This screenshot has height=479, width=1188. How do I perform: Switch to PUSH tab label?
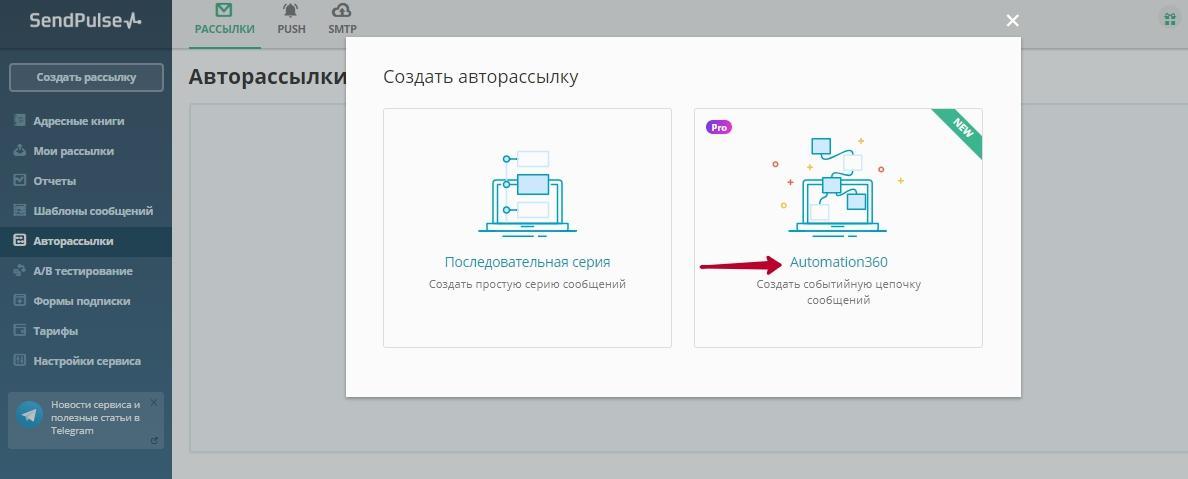click(x=292, y=30)
